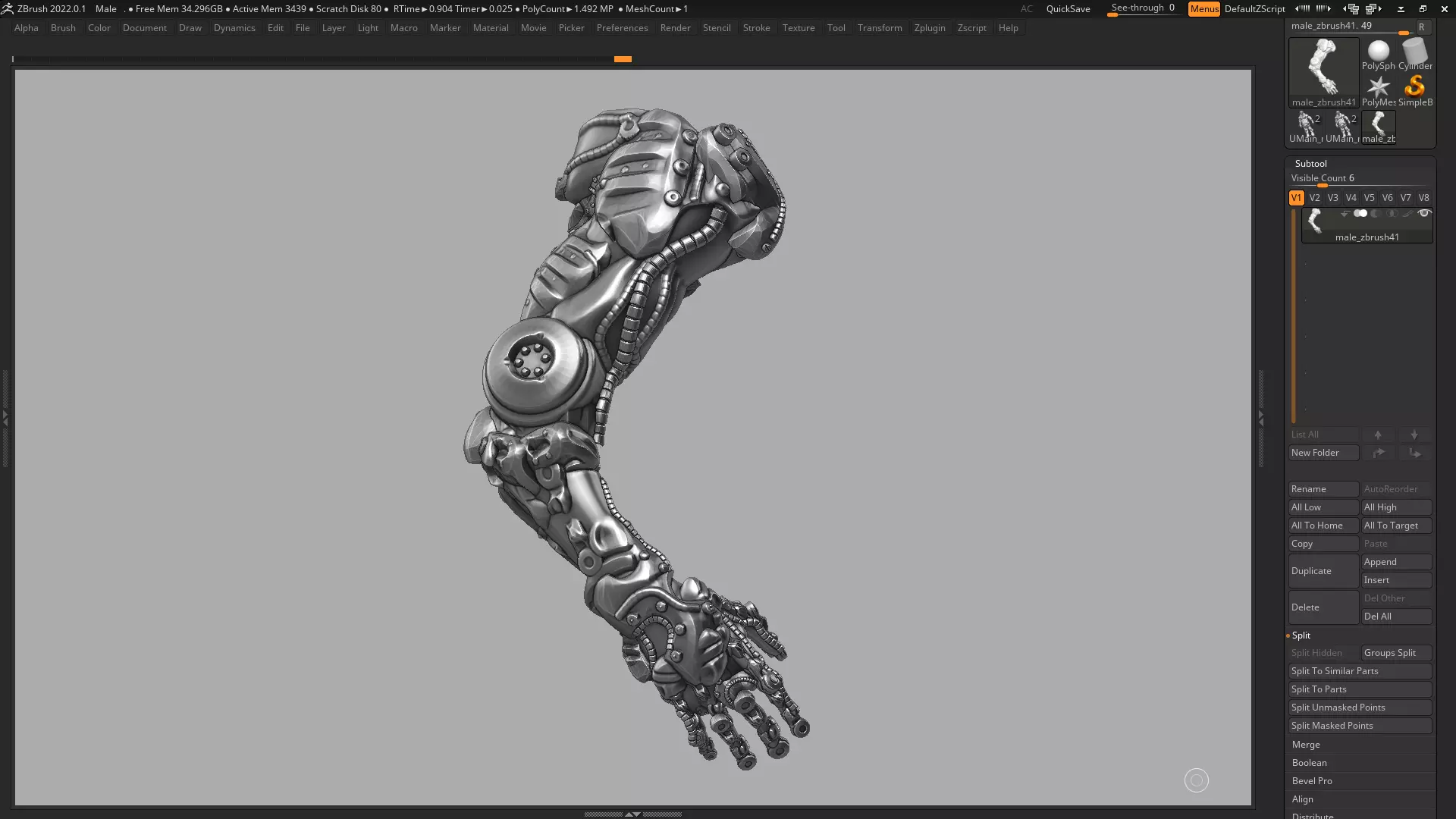The image size is (1456, 819).
Task: Pick the PolyMesh3D star tool
Action: [1378, 88]
